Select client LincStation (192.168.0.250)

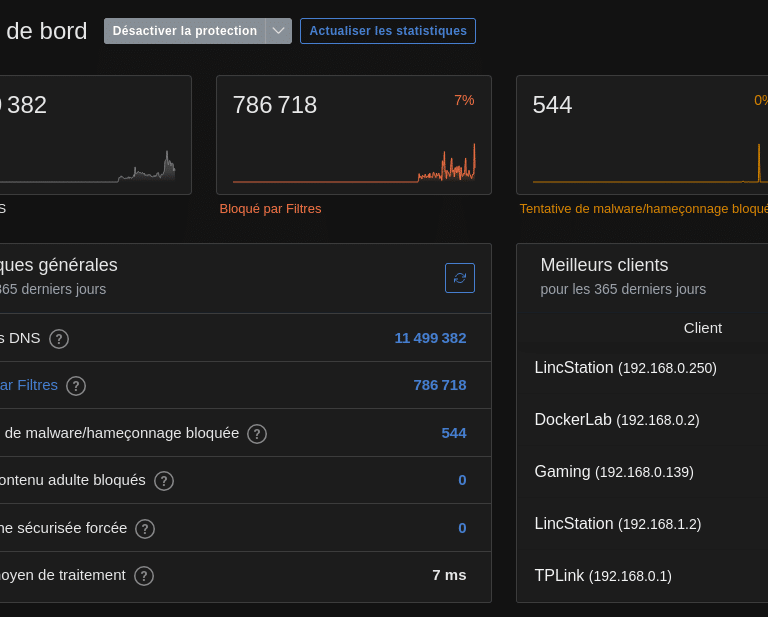pyautogui.click(x=625, y=368)
